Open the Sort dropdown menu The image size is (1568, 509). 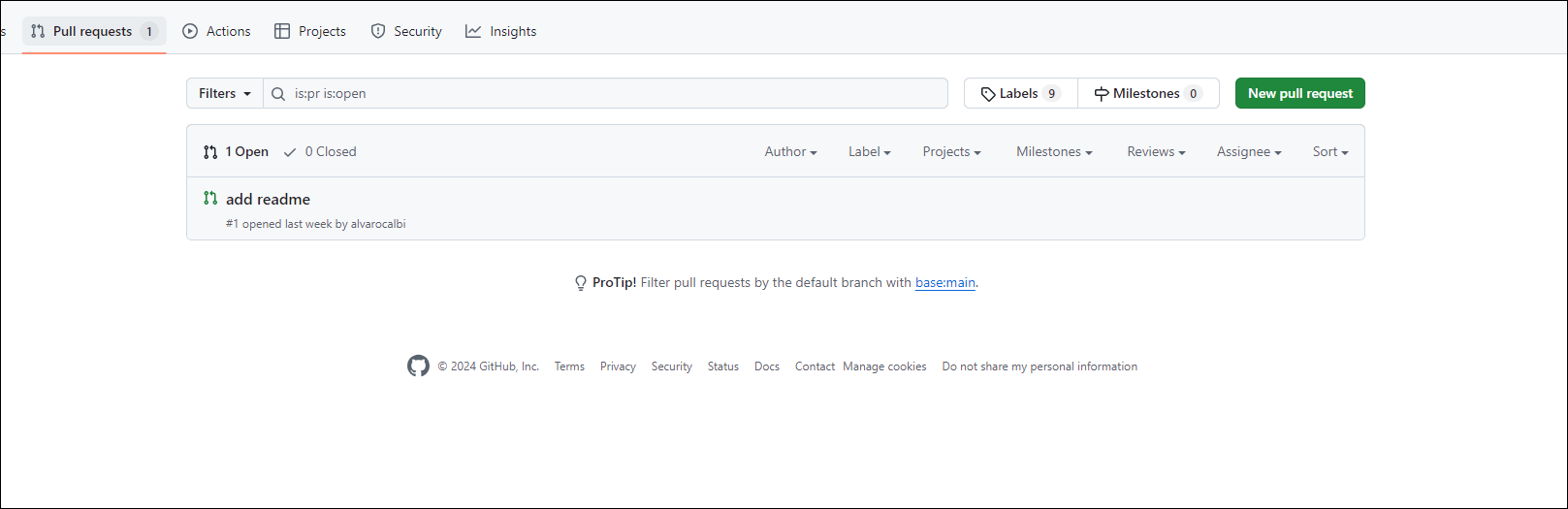[x=1330, y=151]
